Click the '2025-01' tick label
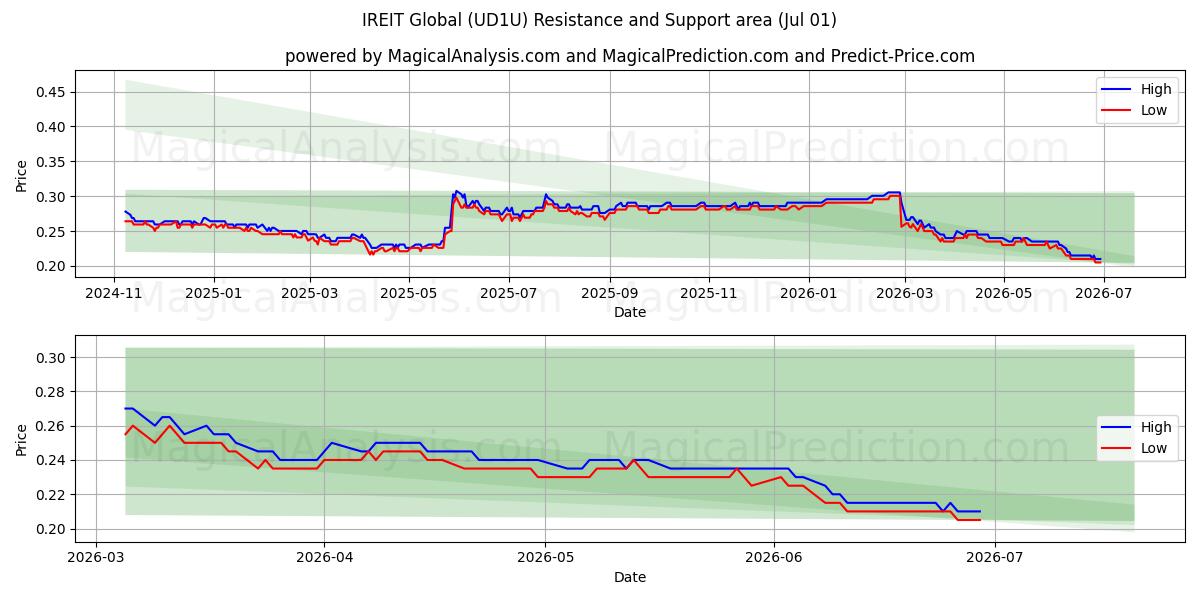This screenshot has width=1200, height=600. pyautogui.click(x=212, y=293)
